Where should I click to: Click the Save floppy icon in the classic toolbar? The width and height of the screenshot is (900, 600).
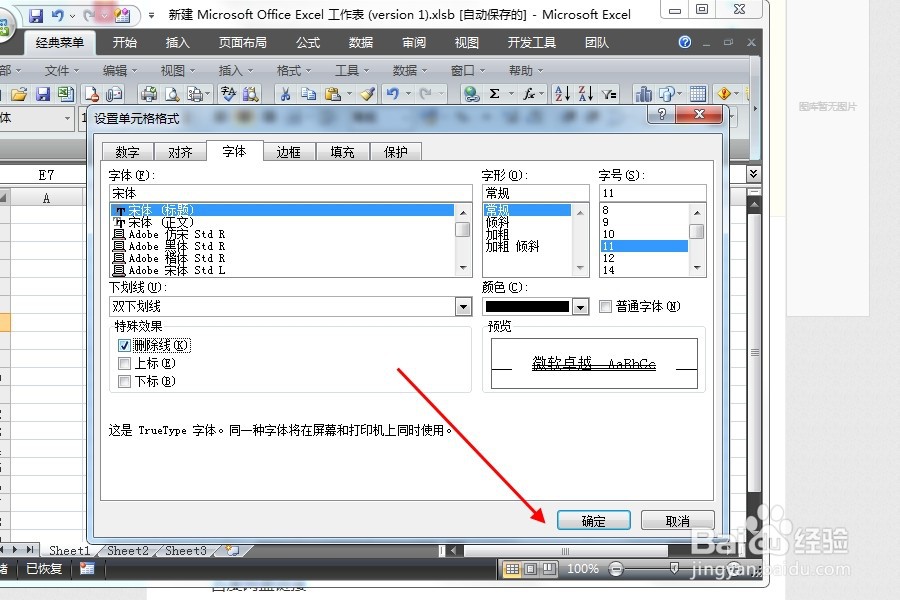point(43,94)
